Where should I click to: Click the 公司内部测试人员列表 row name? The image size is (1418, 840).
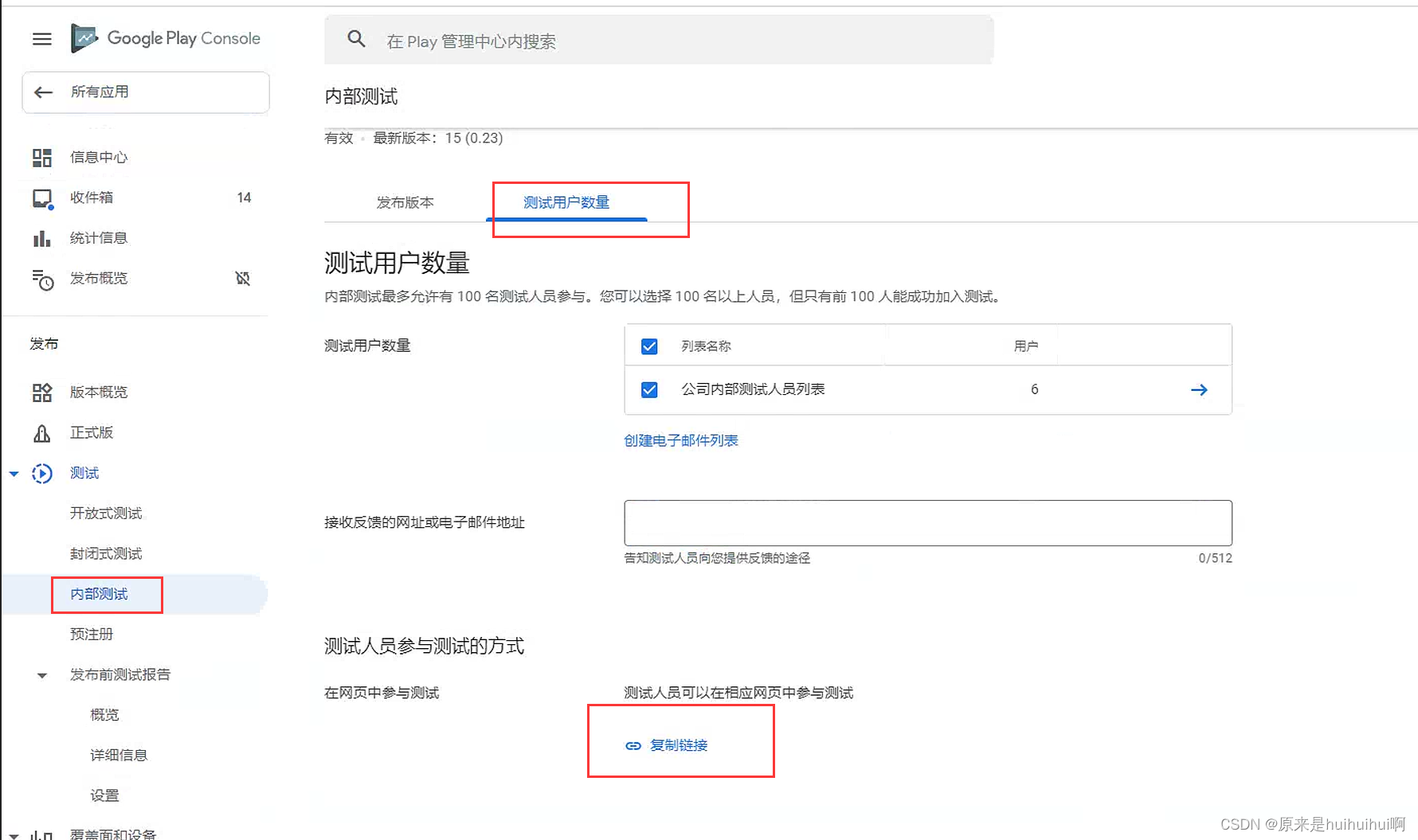[x=753, y=389]
